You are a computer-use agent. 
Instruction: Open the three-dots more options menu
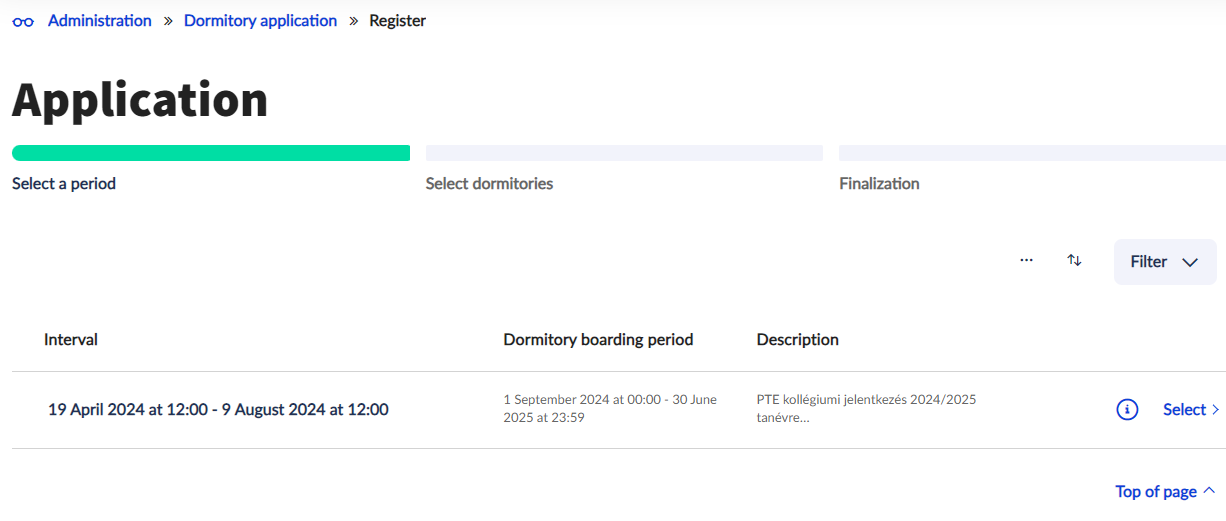click(x=1026, y=260)
